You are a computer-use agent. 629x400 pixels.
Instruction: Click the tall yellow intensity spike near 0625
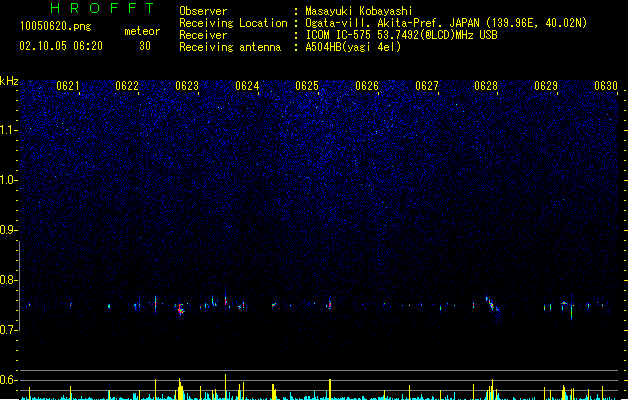tap(330, 389)
